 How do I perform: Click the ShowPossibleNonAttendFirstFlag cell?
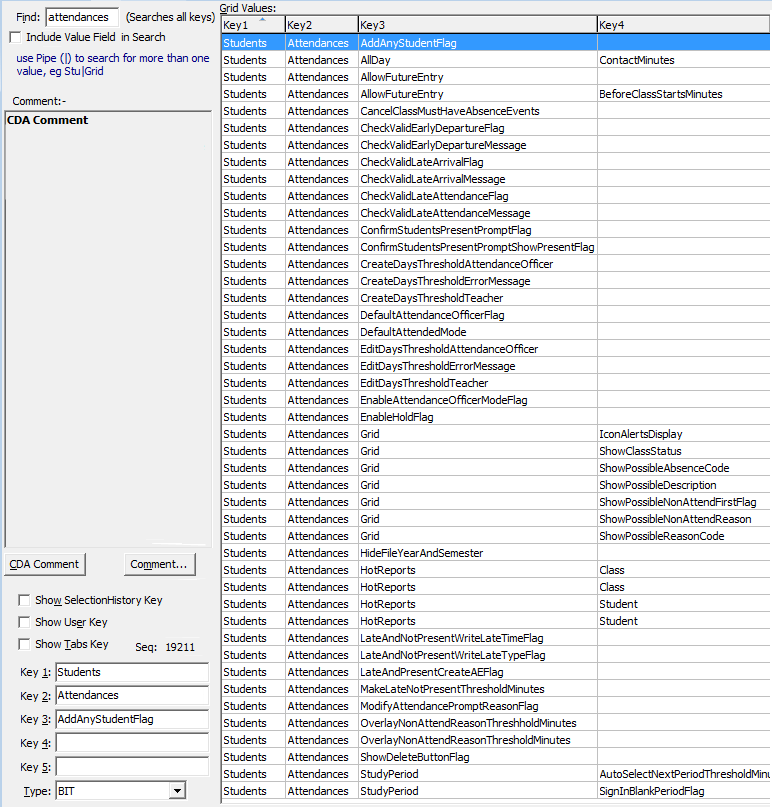click(684, 501)
